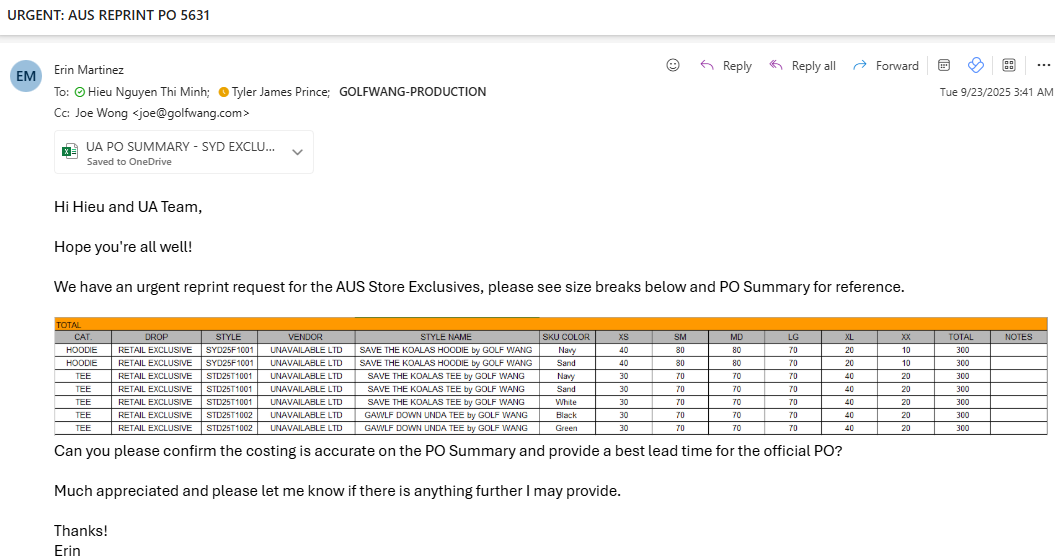Image resolution: width=1055 pixels, height=558 pixels.
Task: Expand the attachment options chevron
Action: [x=297, y=152]
